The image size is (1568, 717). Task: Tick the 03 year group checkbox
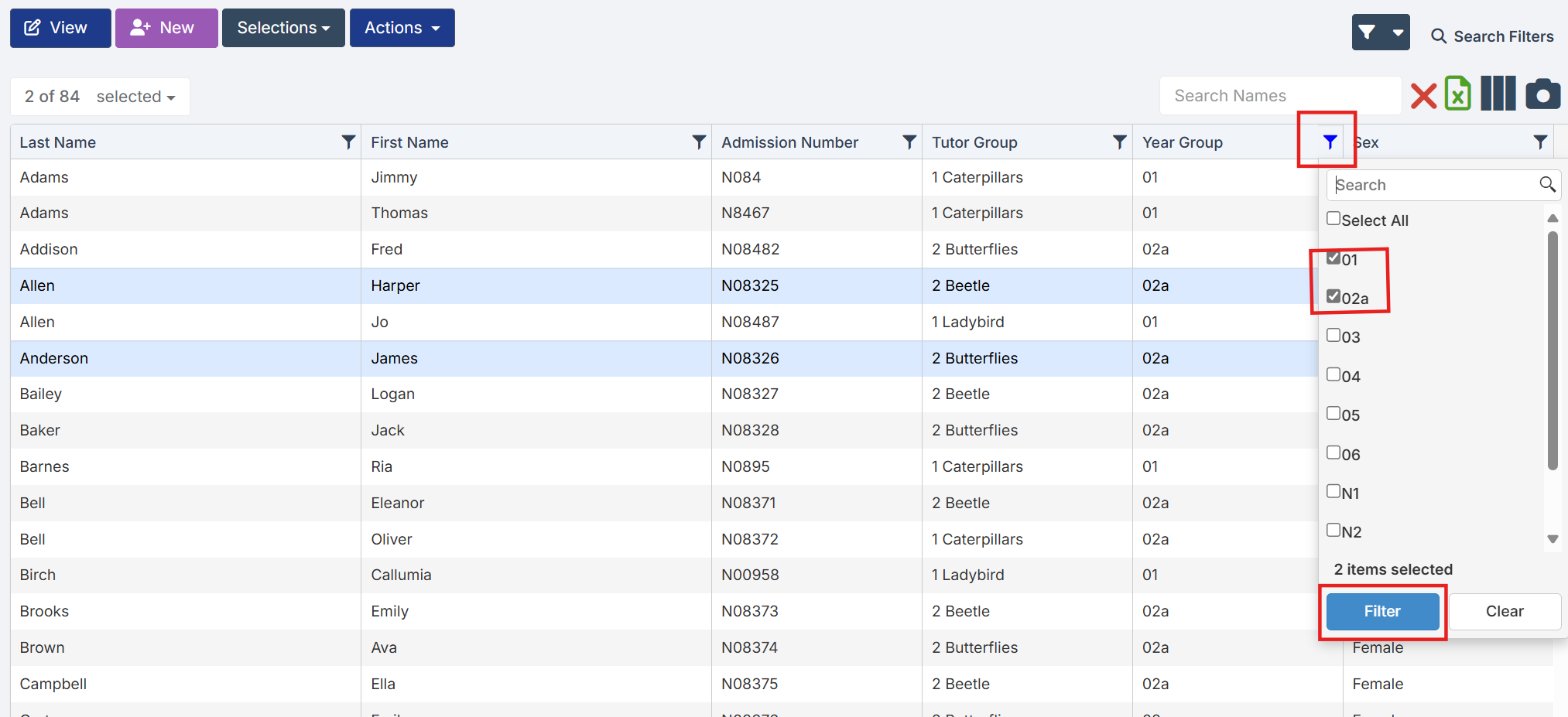[1333, 336]
